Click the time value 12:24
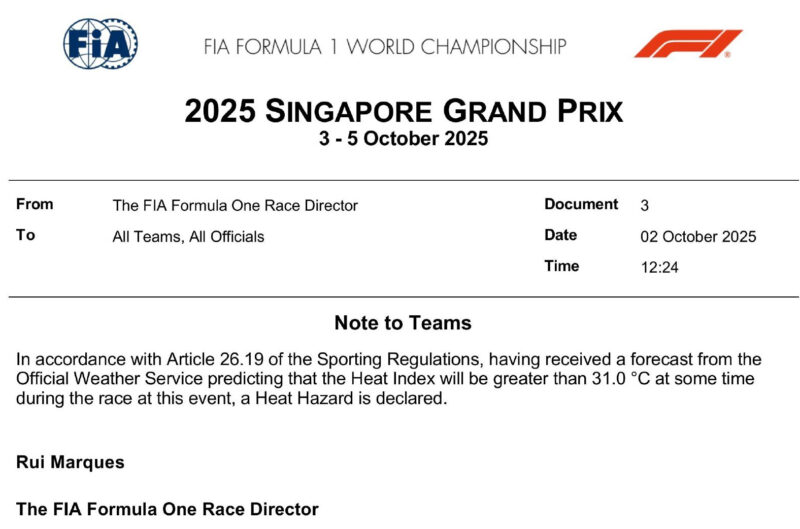The width and height of the screenshot is (800, 529). click(x=660, y=267)
